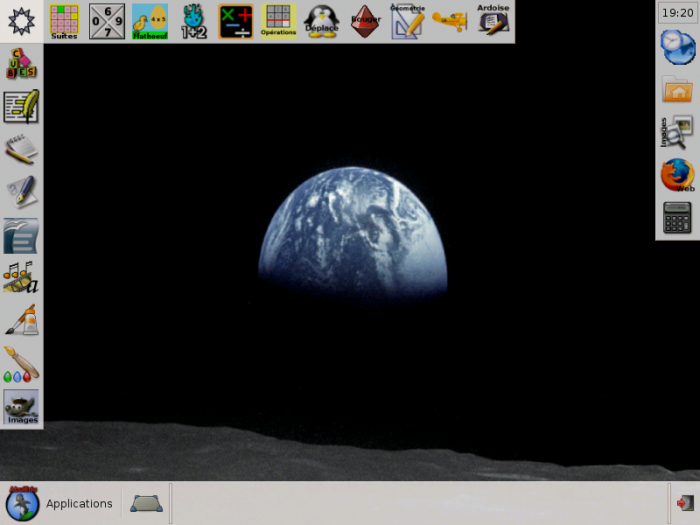Screen dimensions: 700x525
Task: Open the Bouger red shape app
Action: (x=365, y=21)
